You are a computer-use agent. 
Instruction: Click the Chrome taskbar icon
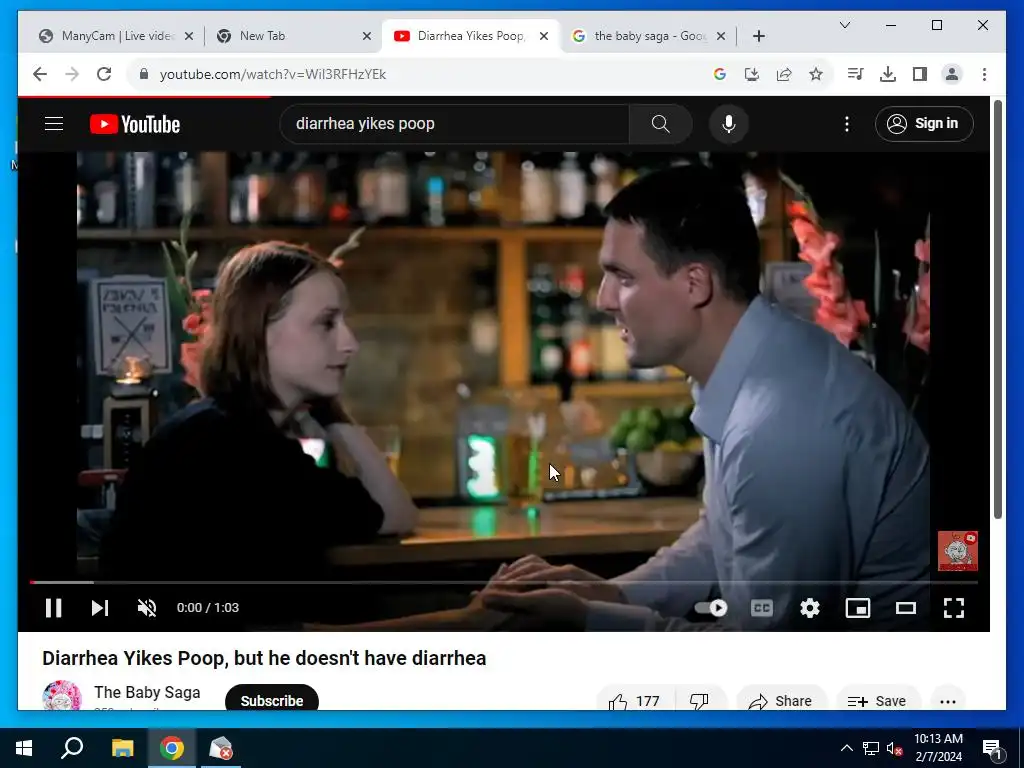point(172,748)
